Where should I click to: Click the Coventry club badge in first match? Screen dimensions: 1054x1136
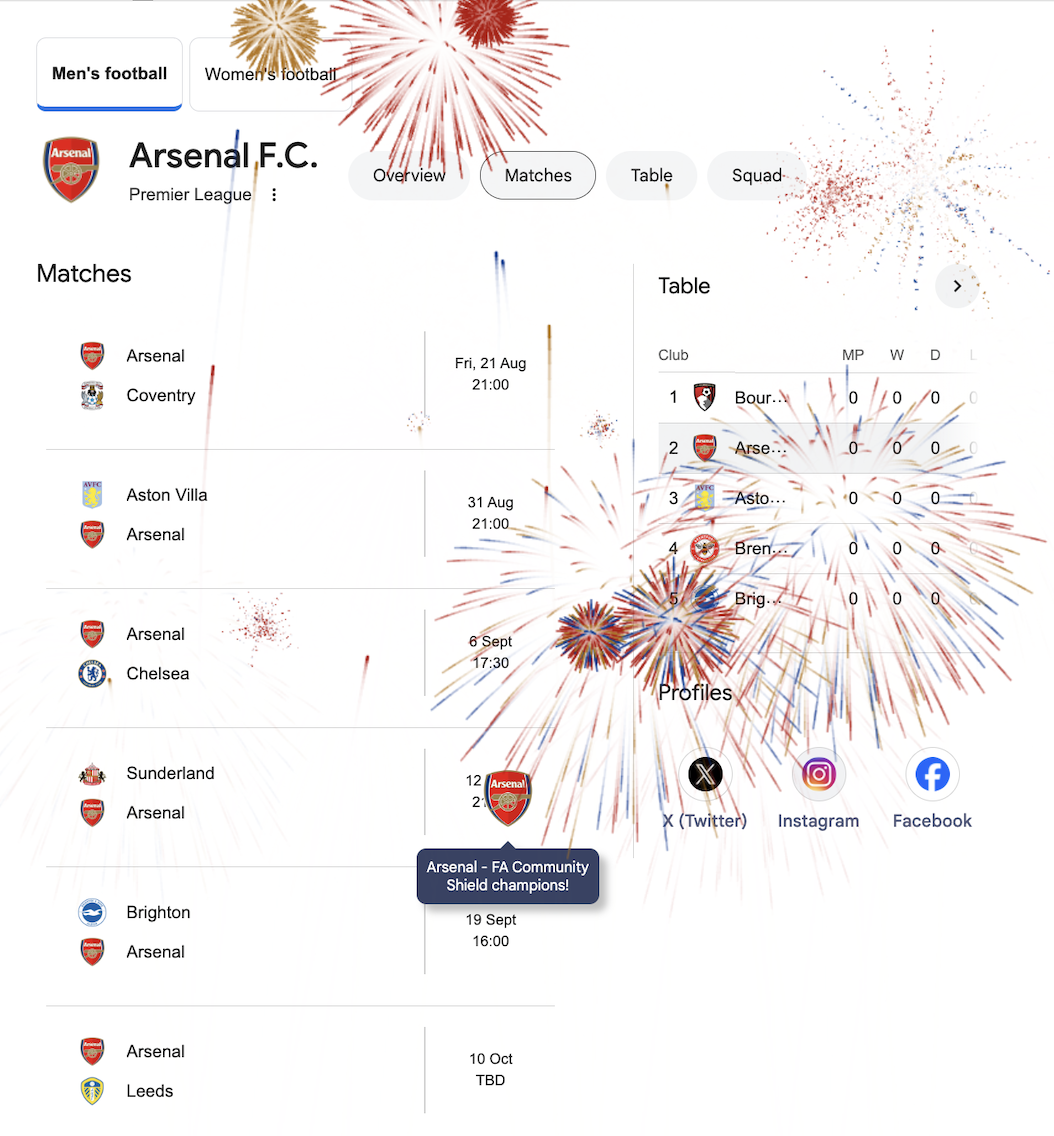coord(92,396)
